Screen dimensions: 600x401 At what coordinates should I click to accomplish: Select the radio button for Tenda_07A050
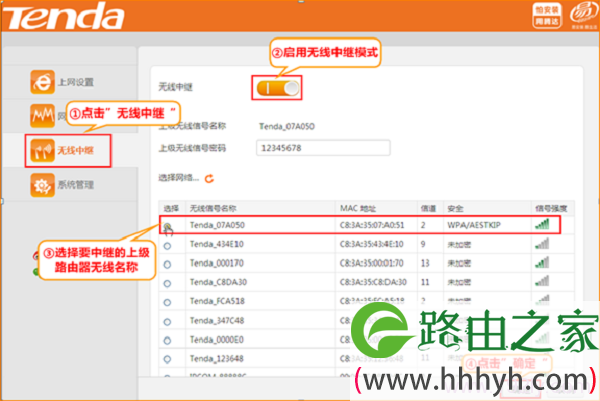coord(167,227)
